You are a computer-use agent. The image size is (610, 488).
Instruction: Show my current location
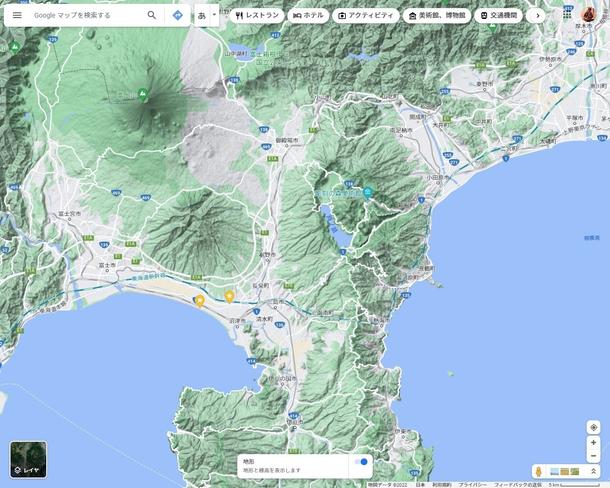pyautogui.click(x=593, y=427)
